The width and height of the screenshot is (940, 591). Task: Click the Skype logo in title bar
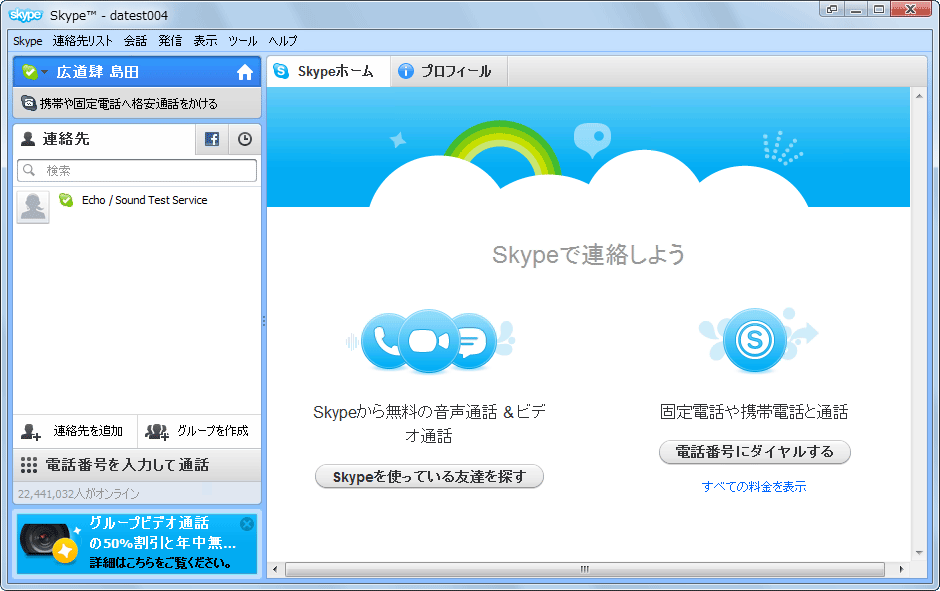[x=26, y=15]
